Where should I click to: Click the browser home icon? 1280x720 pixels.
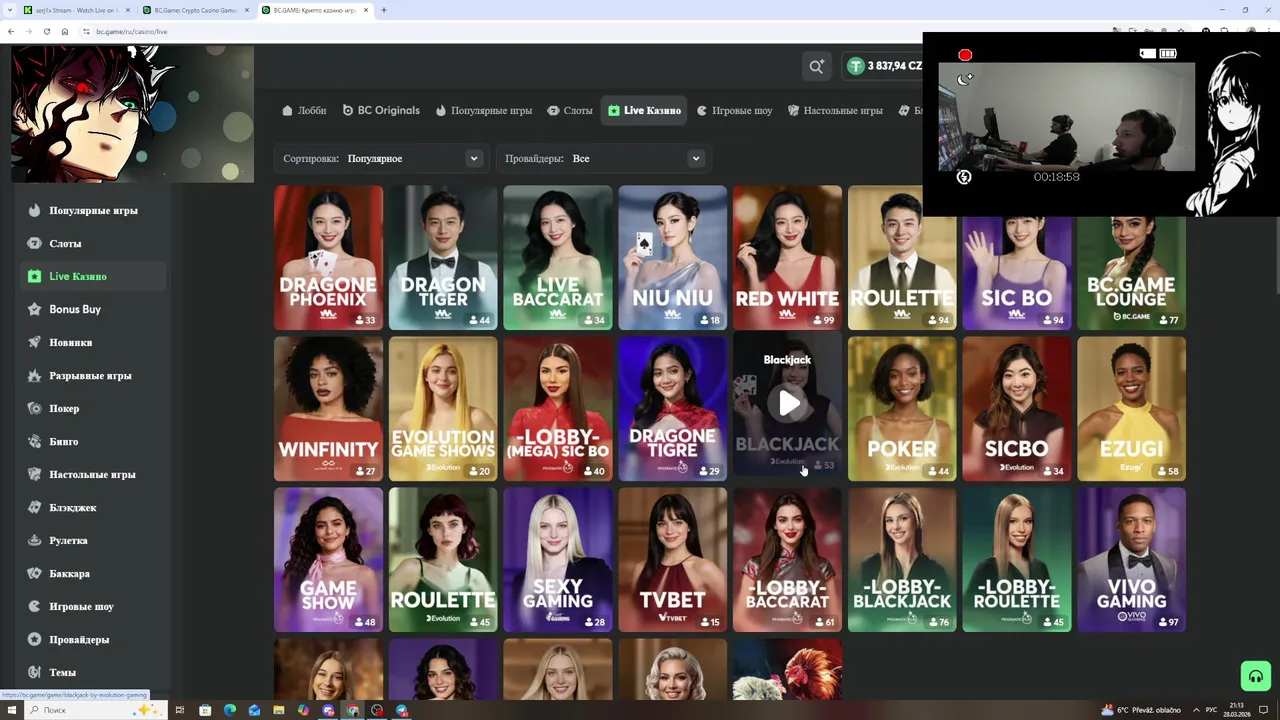(x=65, y=31)
